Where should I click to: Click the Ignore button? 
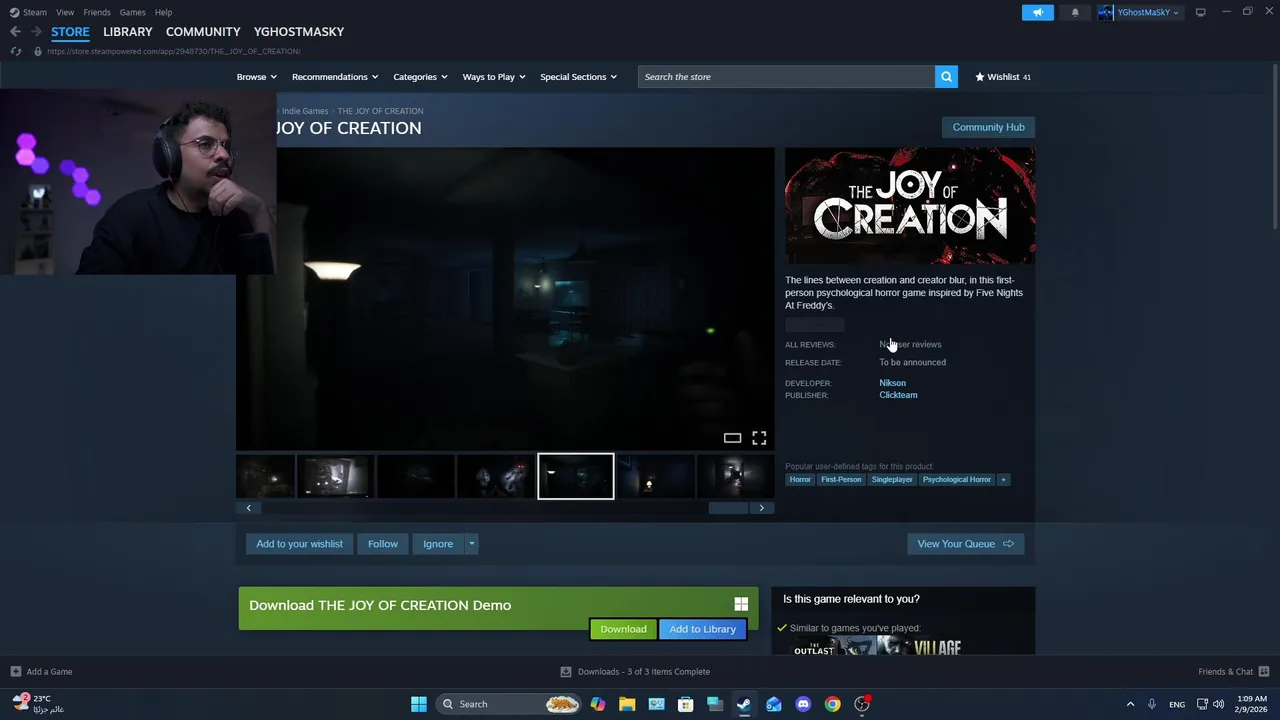438,544
